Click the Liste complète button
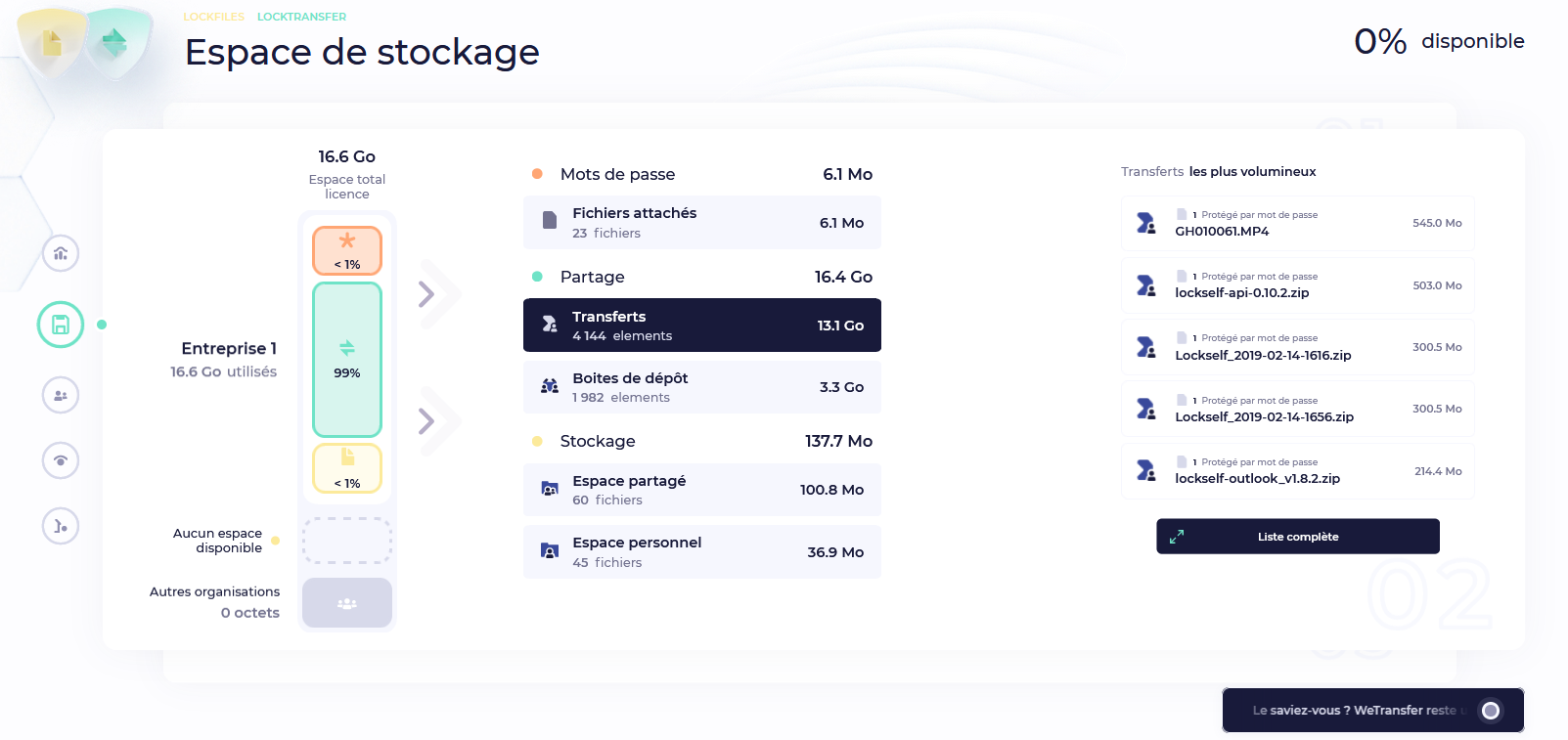 (1297, 537)
